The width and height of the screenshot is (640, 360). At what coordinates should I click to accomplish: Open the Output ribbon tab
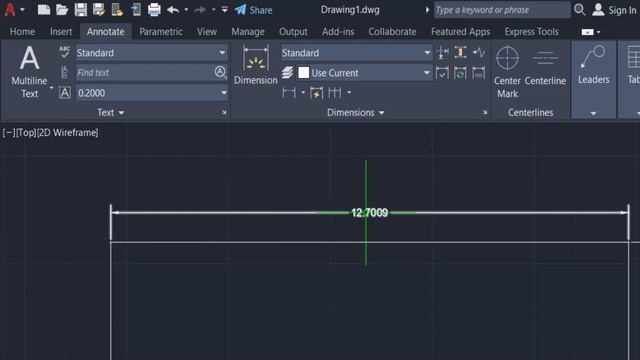point(293,31)
